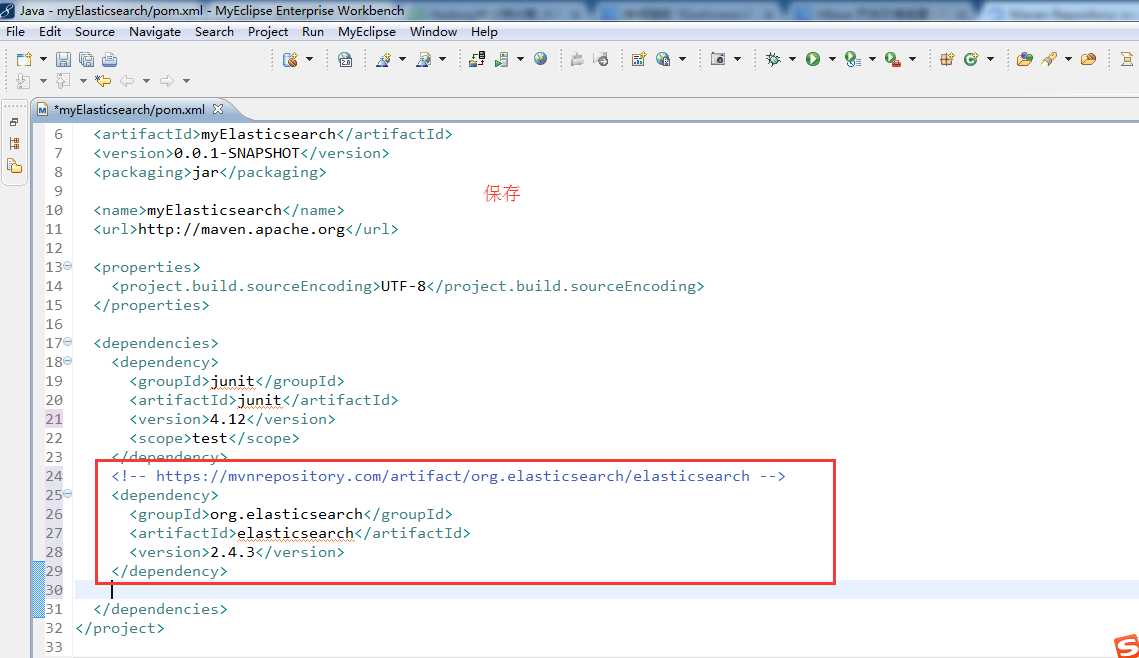Click the junit version 4.12 text
The height and width of the screenshot is (658, 1139).
coord(228,419)
